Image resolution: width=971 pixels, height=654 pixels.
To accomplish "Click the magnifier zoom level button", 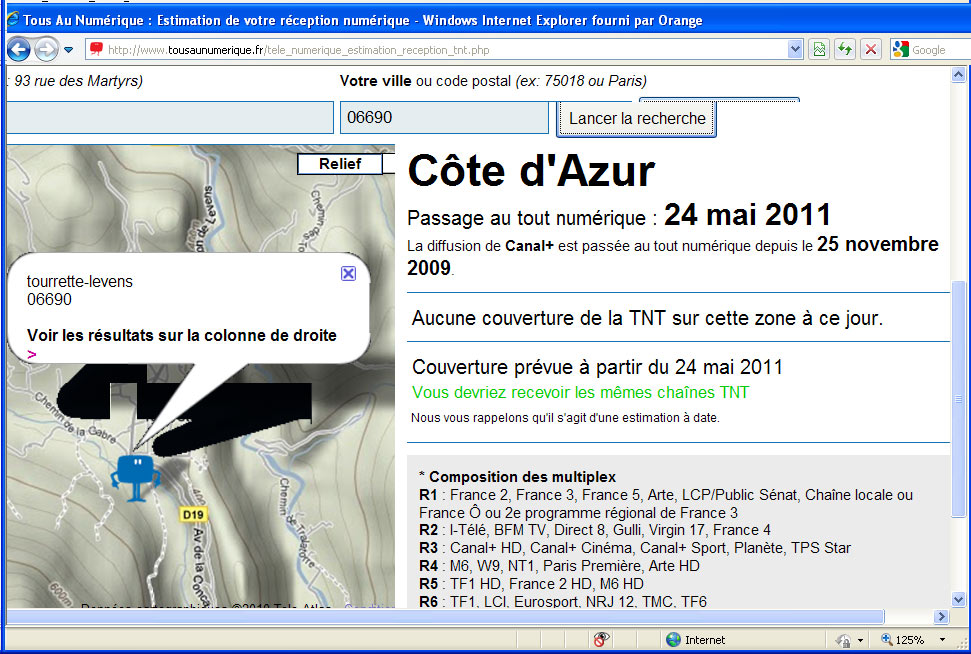I will (904, 640).
